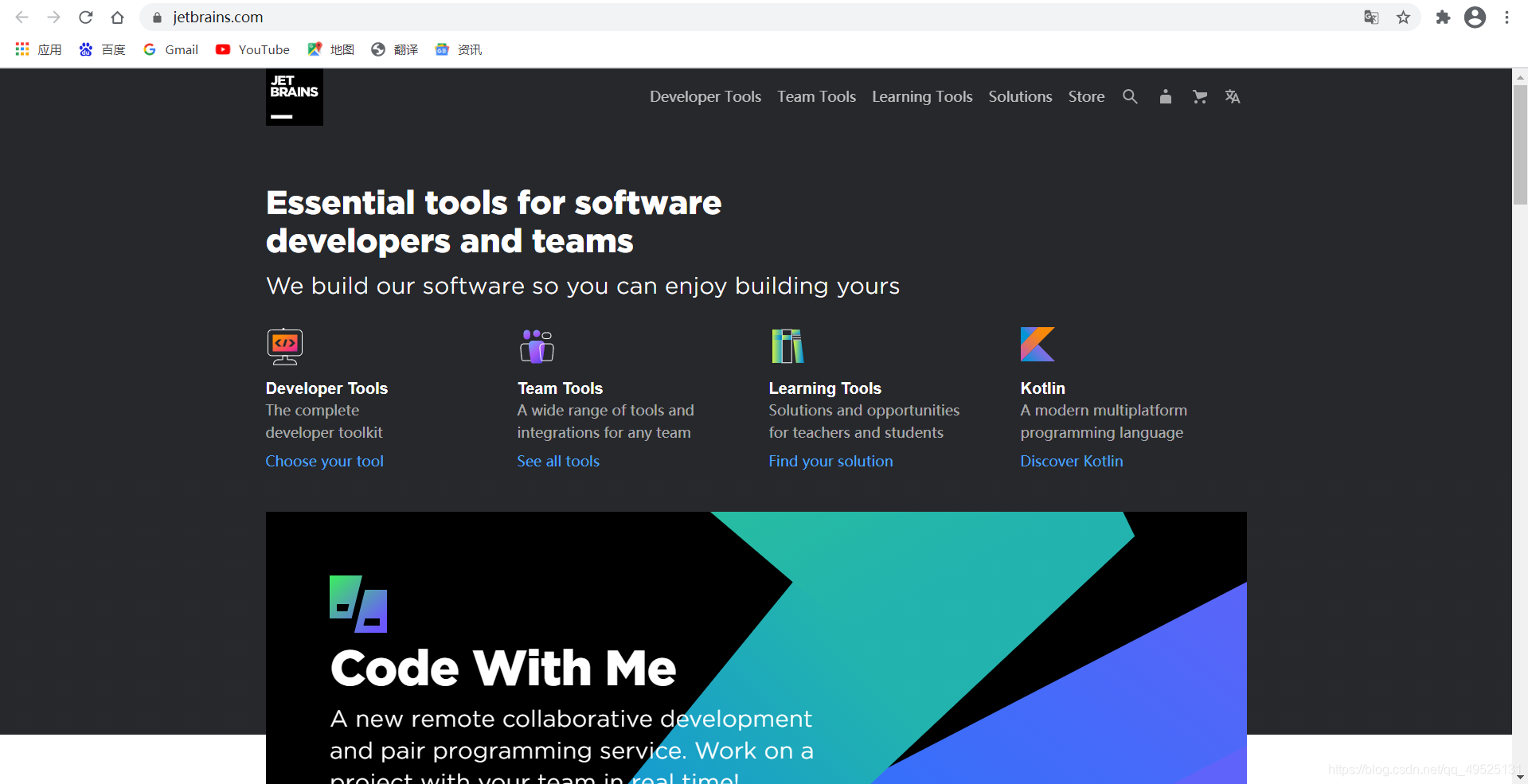Viewport: 1528px width, 784px height.
Task: Click the Code With Me logo icon
Action: pyautogui.click(x=358, y=604)
